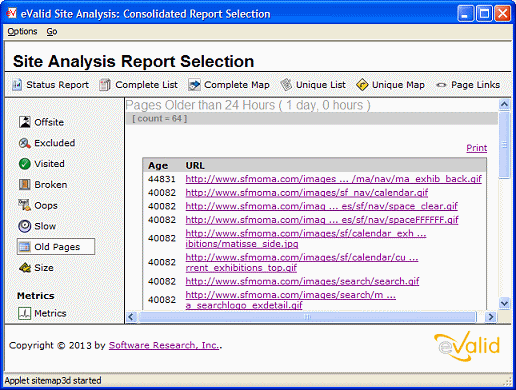The width and height of the screenshot is (516, 390).
Task: Click the horizontal scrollbar thumb
Action: (x=307, y=317)
